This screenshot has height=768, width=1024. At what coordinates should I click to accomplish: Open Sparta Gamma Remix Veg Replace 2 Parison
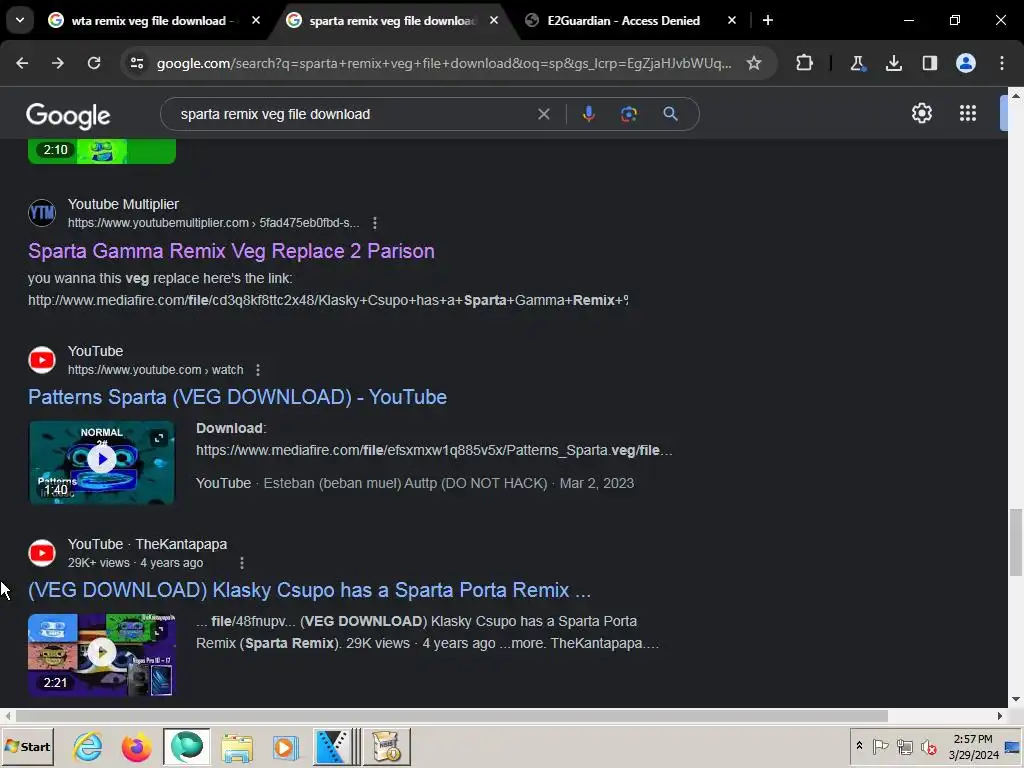click(x=231, y=251)
